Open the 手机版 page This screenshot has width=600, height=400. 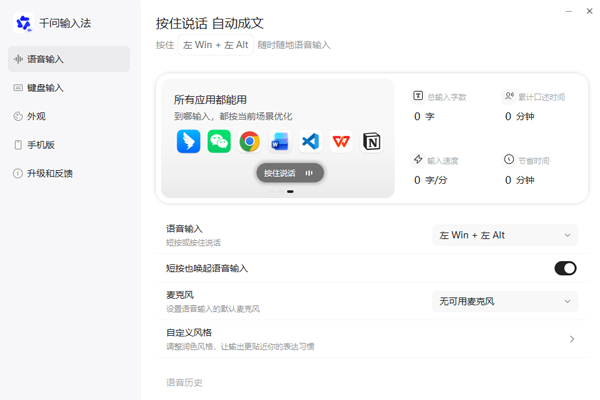click(69, 145)
